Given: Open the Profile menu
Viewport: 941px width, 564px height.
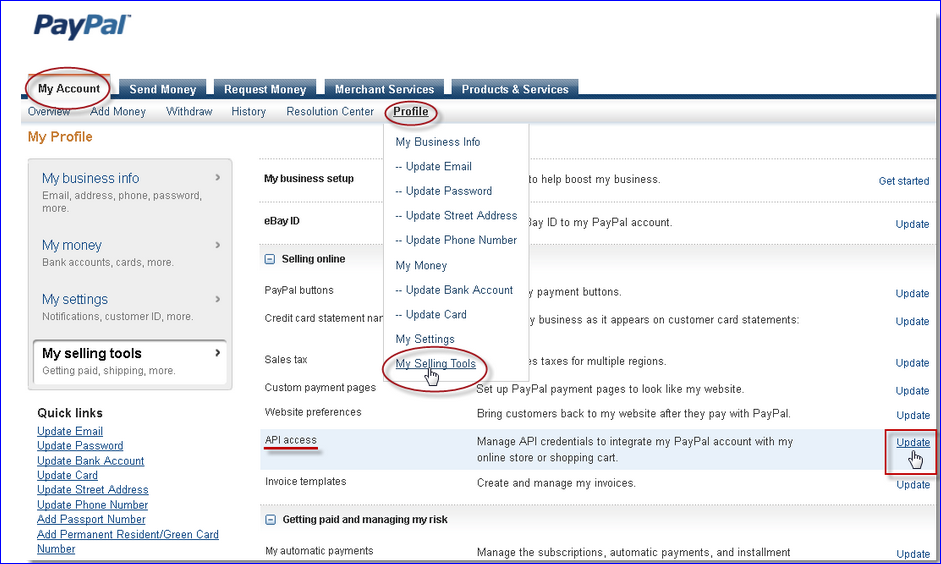Looking at the screenshot, I should point(410,112).
